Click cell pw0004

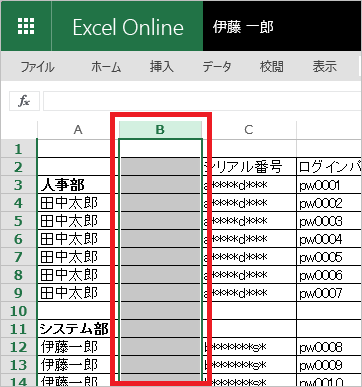point(329,239)
